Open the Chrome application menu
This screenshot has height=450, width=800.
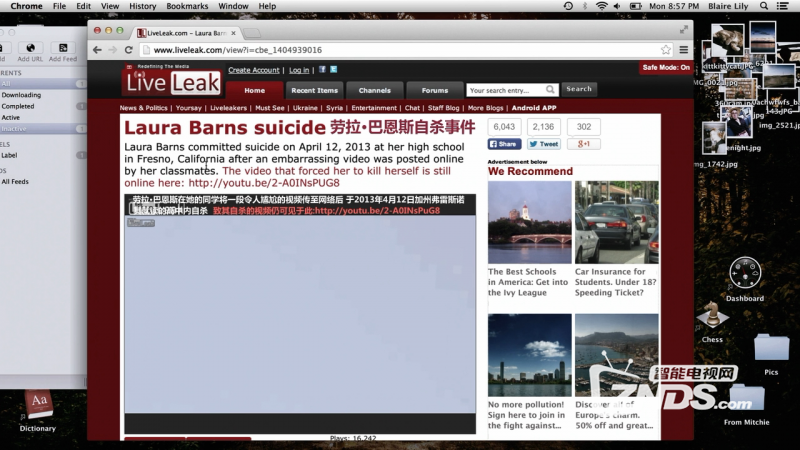(x=27, y=6)
